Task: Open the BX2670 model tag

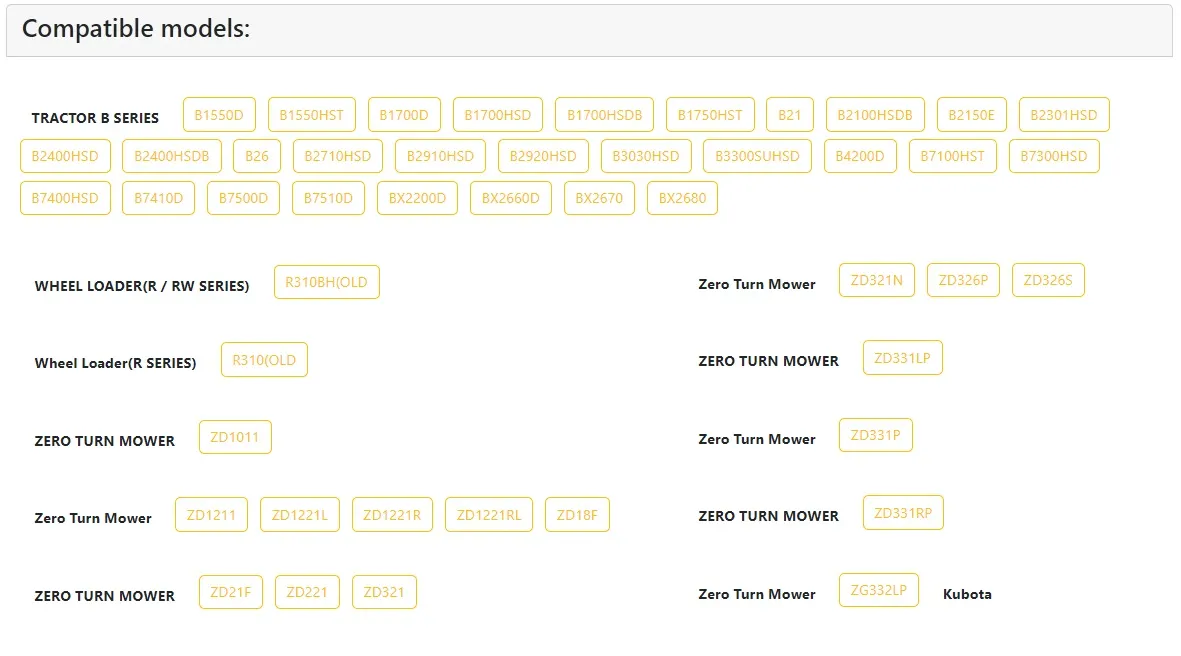Action: point(599,198)
